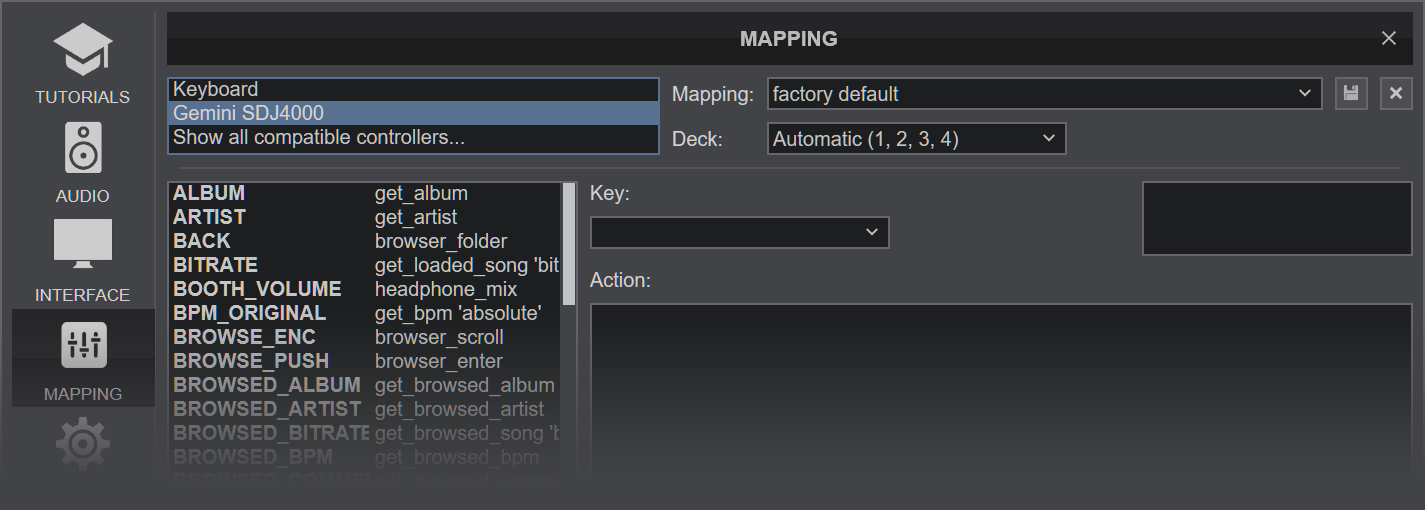Select the ALBUM get_album mapping row
This screenshot has height=510, width=1425.
(364, 193)
